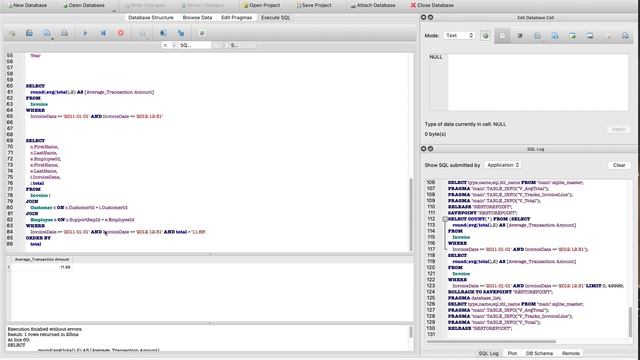Open dropdown of Save results view icon
The width and height of the screenshot is (640, 360).
[x=148, y=39]
